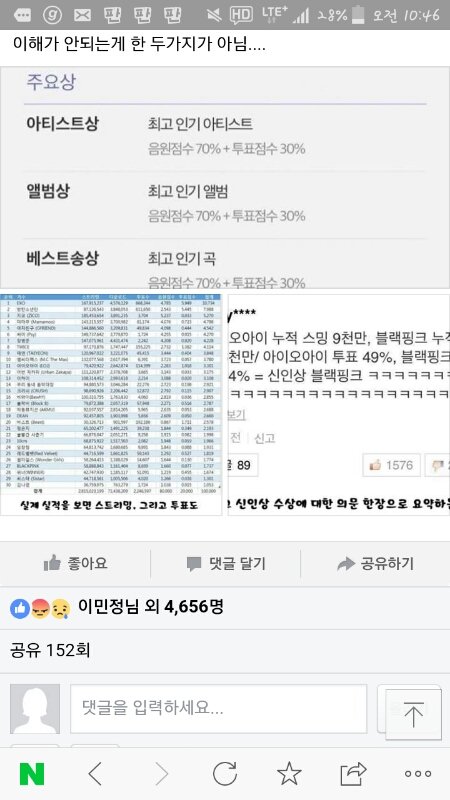Jump to top with up-arrow button

point(413,714)
